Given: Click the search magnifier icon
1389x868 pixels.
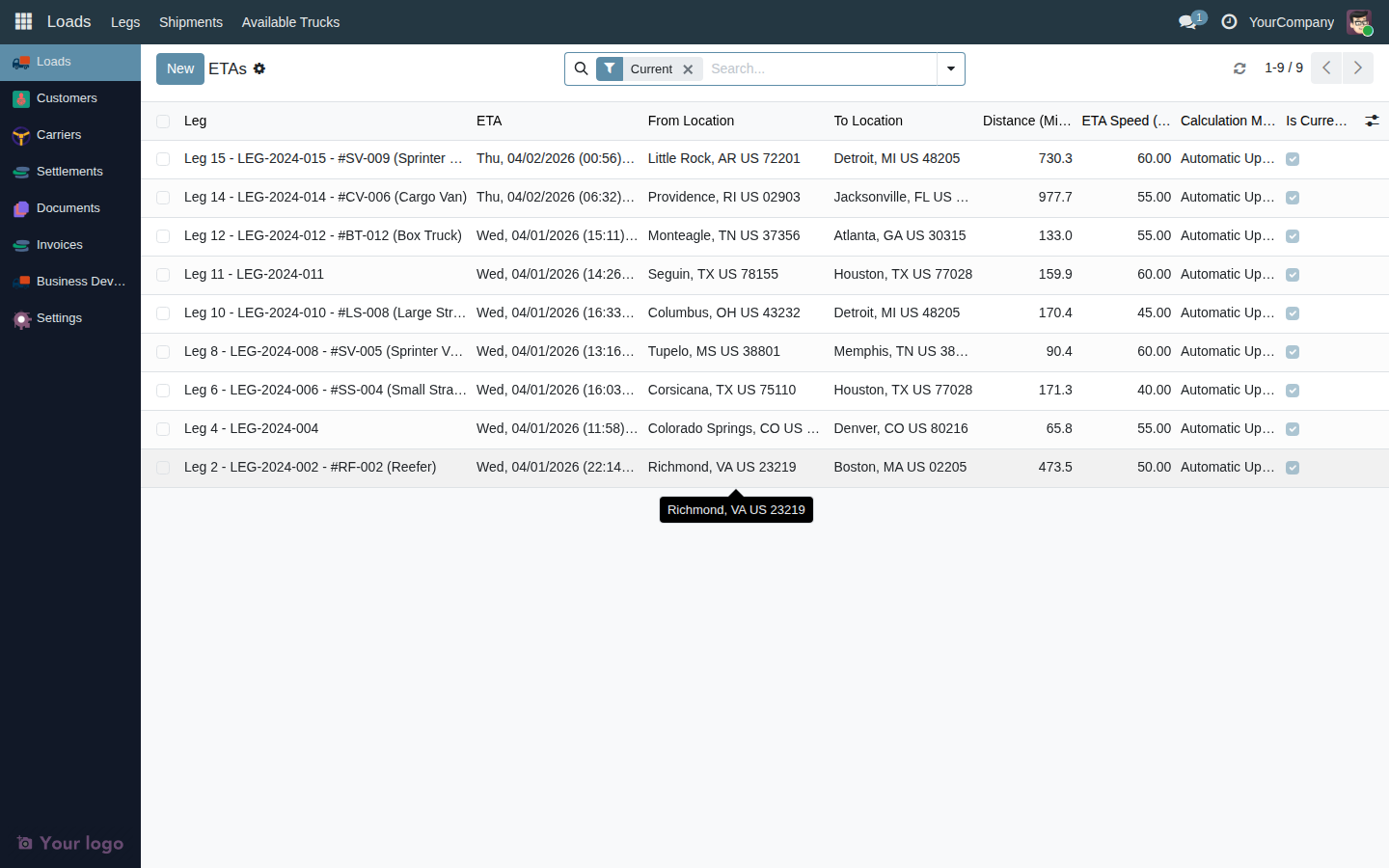Looking at the screenshot, I should (x=581, y=68).
